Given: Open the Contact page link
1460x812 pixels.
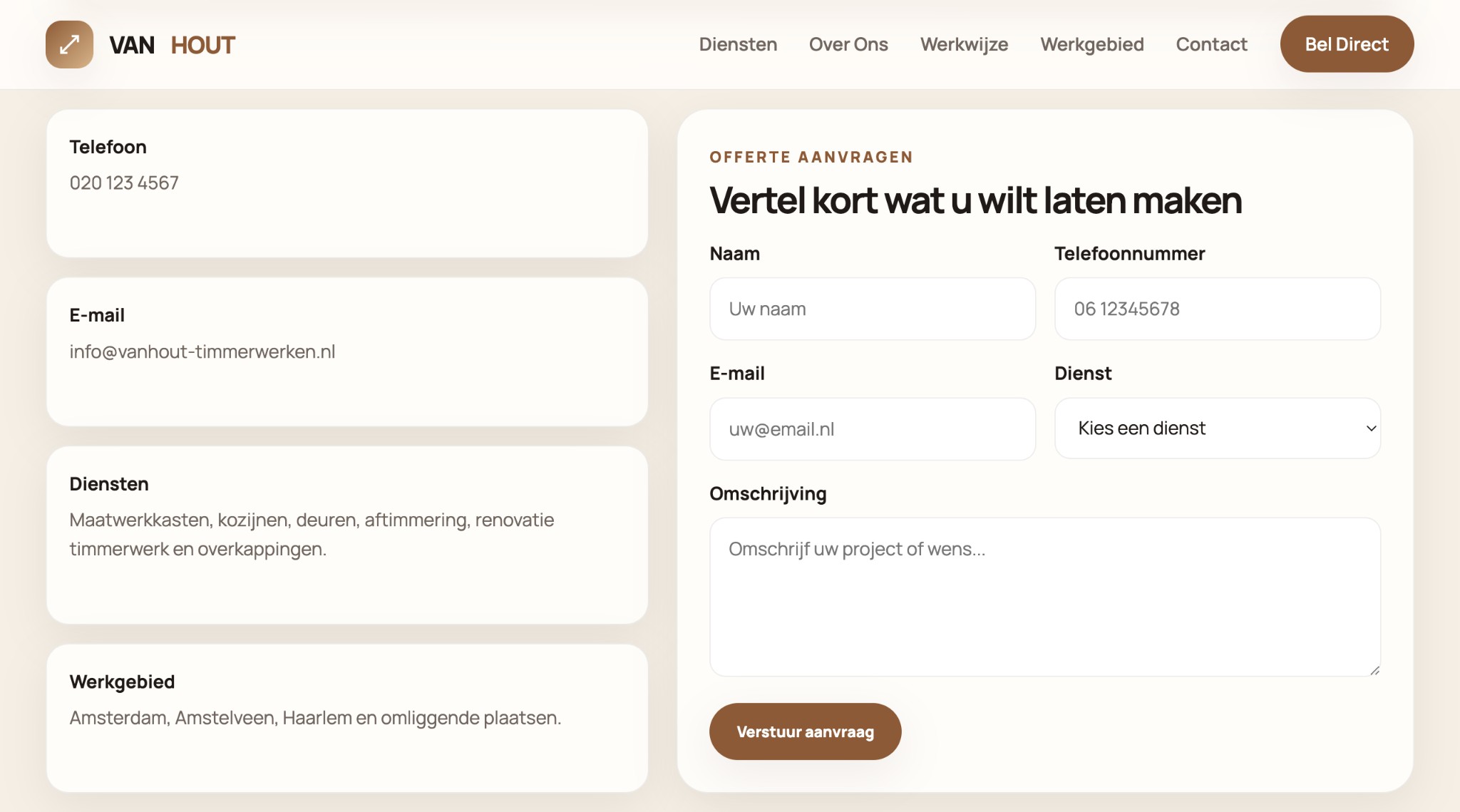Looking at the screenshot, I should coord(1211,44).
